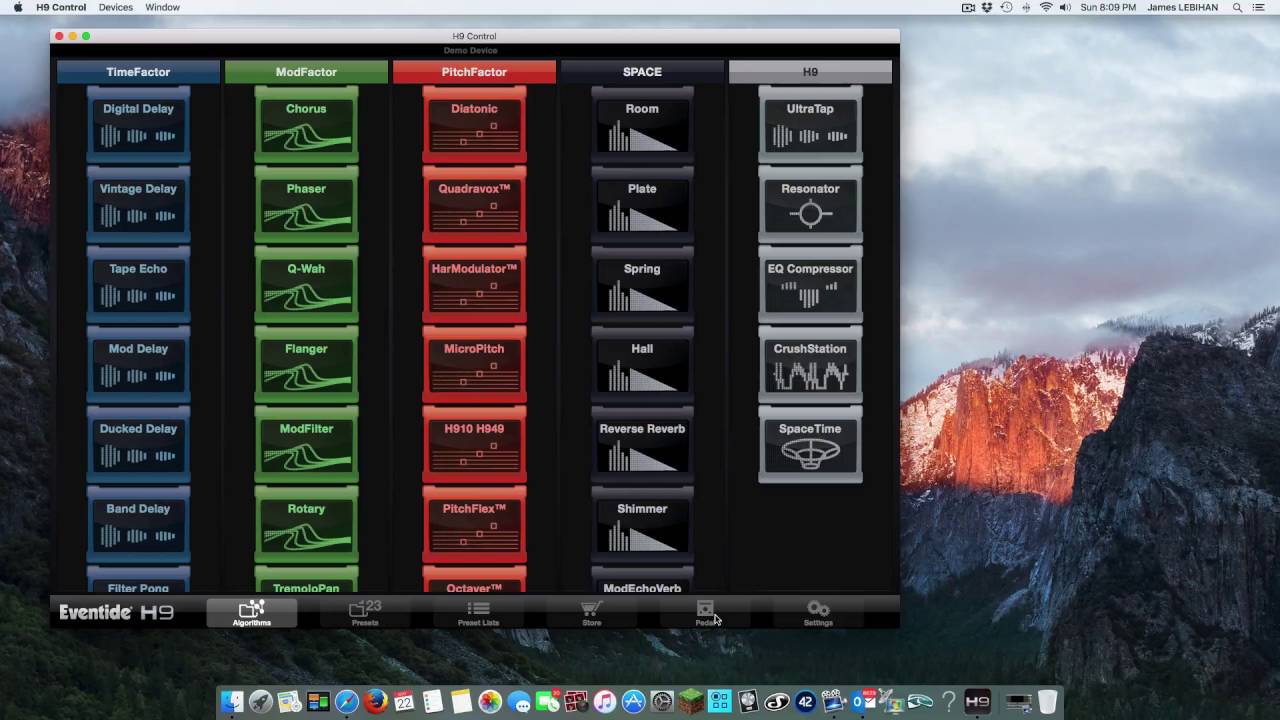Open the Devices menu in menu bar
Screen dimensions: 1280x720
pos(116,7)
